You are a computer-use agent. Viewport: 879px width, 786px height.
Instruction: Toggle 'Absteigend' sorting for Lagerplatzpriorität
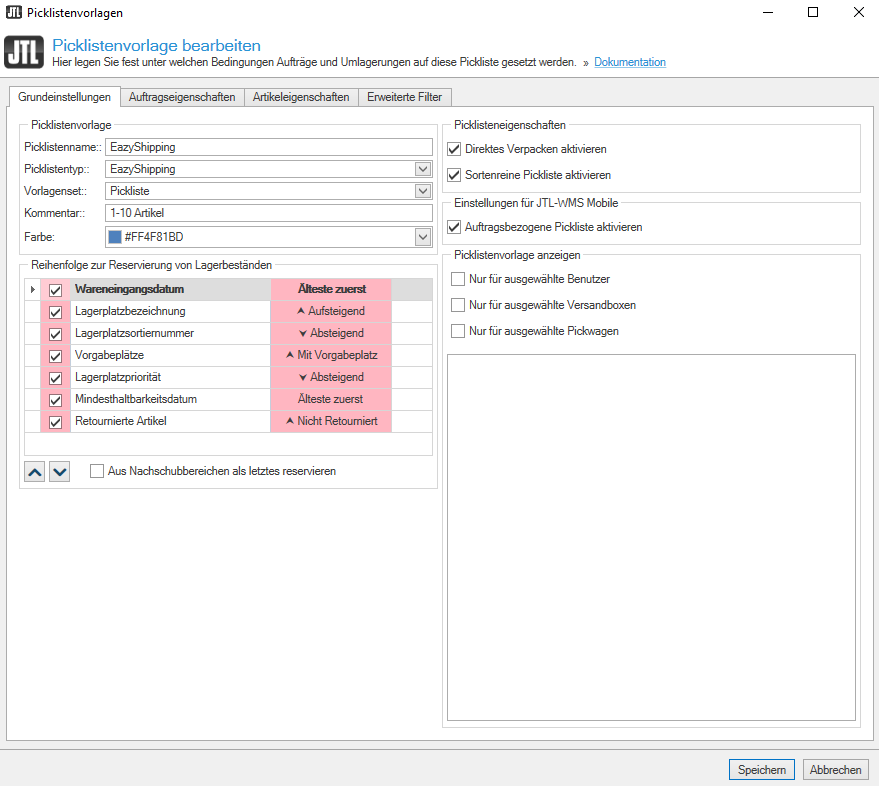click(330, 377)
